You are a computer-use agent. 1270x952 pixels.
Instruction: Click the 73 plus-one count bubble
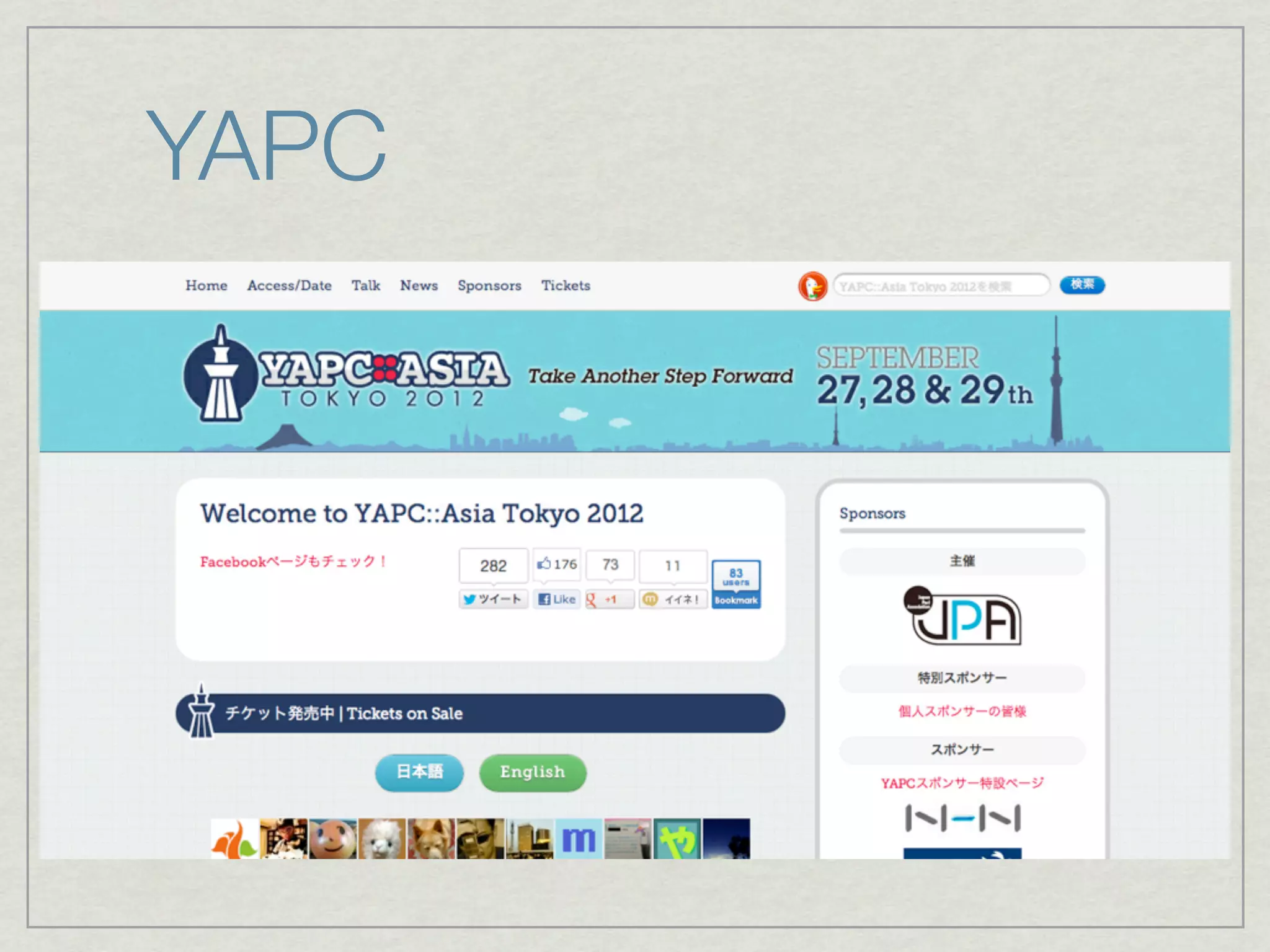tap(610, 565)
